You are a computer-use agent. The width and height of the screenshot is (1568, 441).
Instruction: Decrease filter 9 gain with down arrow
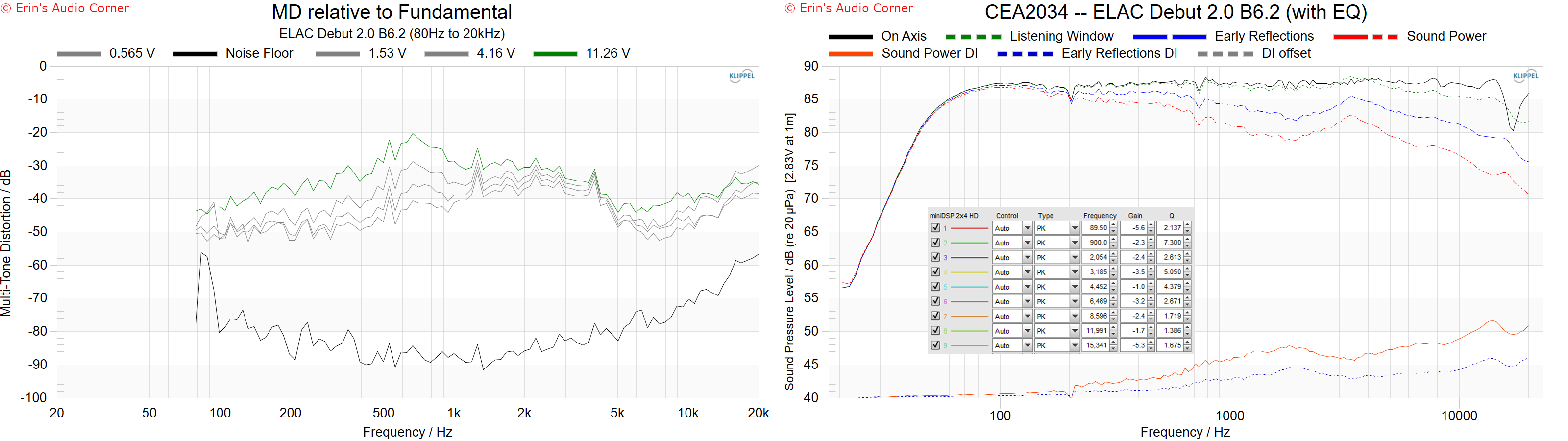click(x=1151, y=349)
